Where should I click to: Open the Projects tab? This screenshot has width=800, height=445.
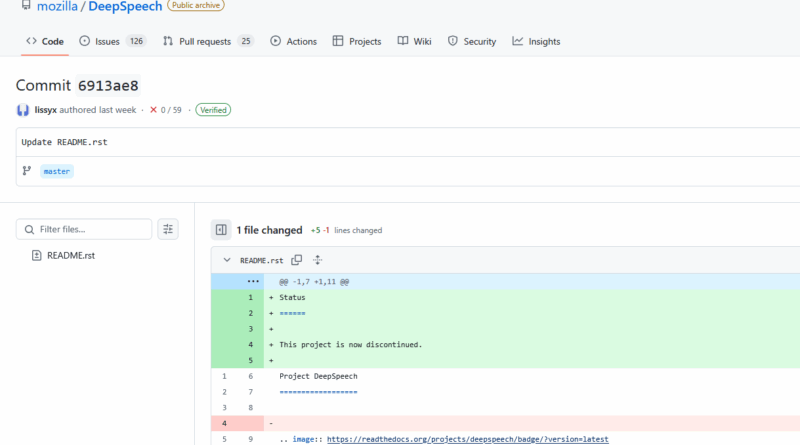coord(357,41)
